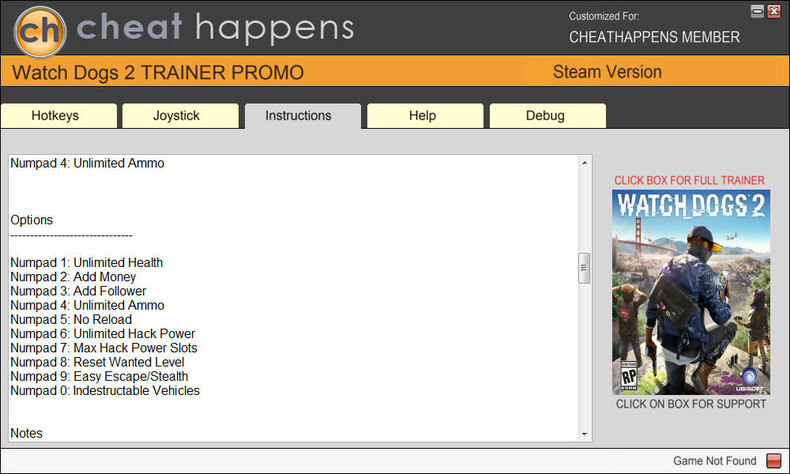Image resolution: width=790 pixels, height=474 pixels.
Task: Click 'Numpad 4: Unlimited Ammo' under Options
Action: 87,305
